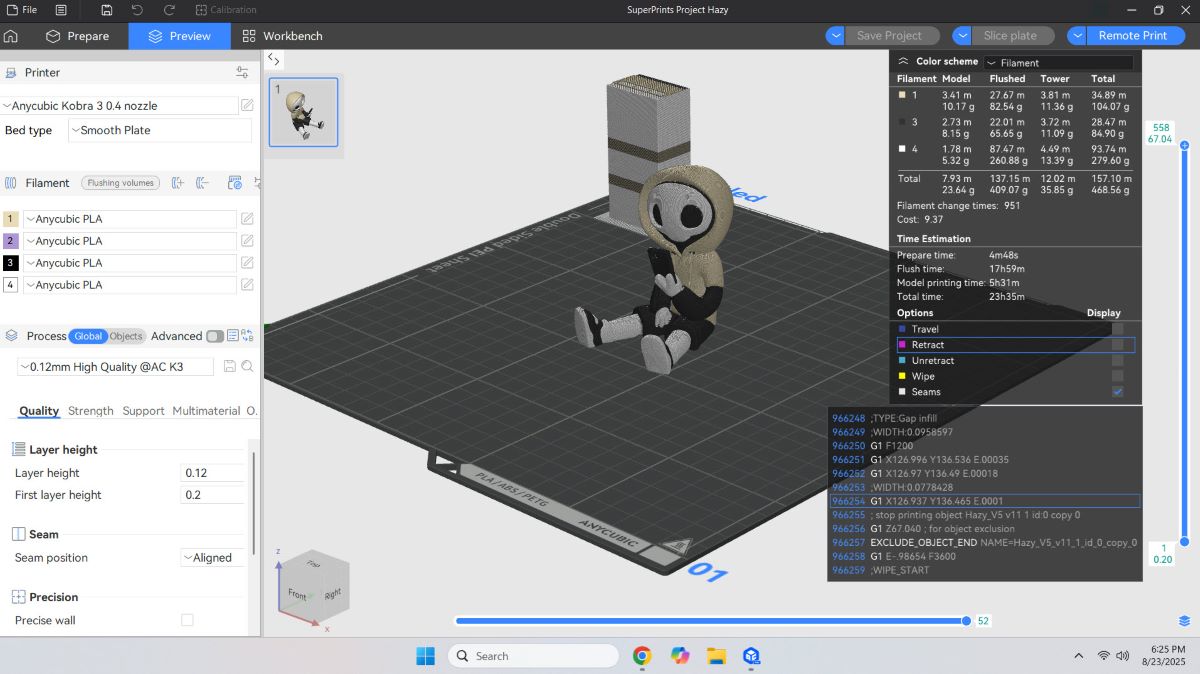Click filament 2 purple color swatch

click(11, 241)
